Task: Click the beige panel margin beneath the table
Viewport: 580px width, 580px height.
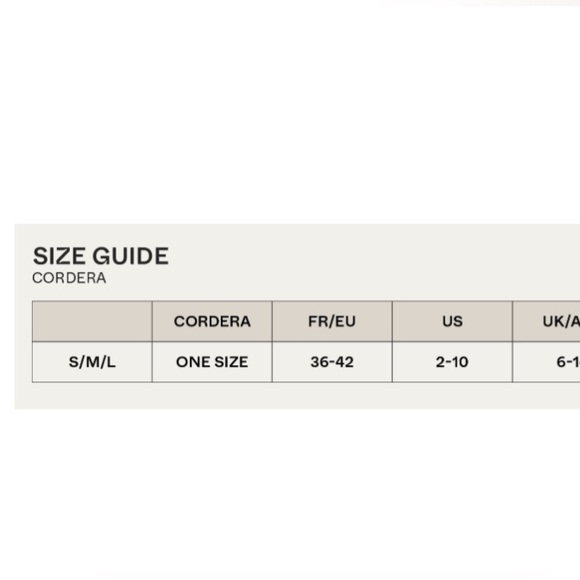Action: click(297, 396)
